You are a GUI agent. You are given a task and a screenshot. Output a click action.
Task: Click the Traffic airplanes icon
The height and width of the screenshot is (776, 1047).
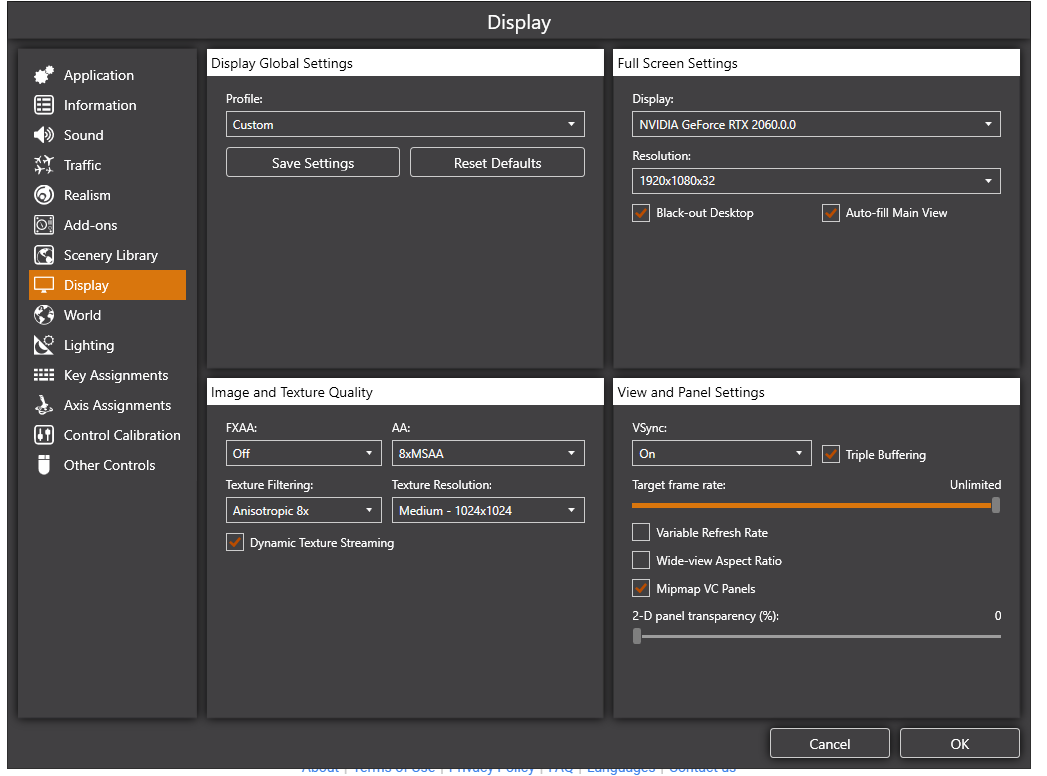44,165
